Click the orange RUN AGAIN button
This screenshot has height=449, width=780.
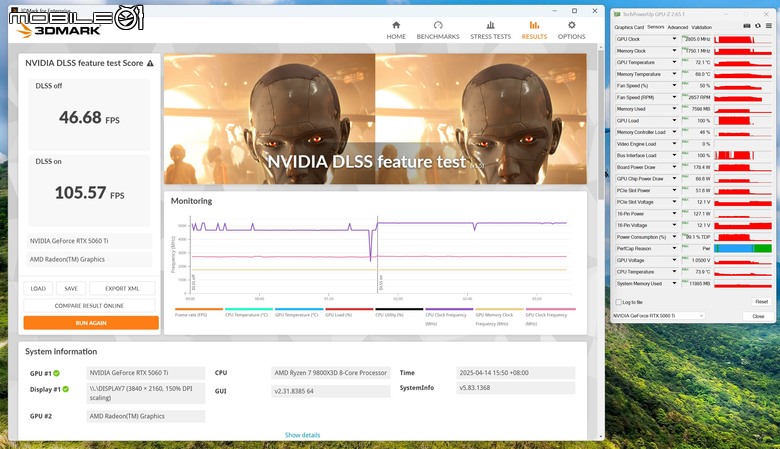(91, 323)
